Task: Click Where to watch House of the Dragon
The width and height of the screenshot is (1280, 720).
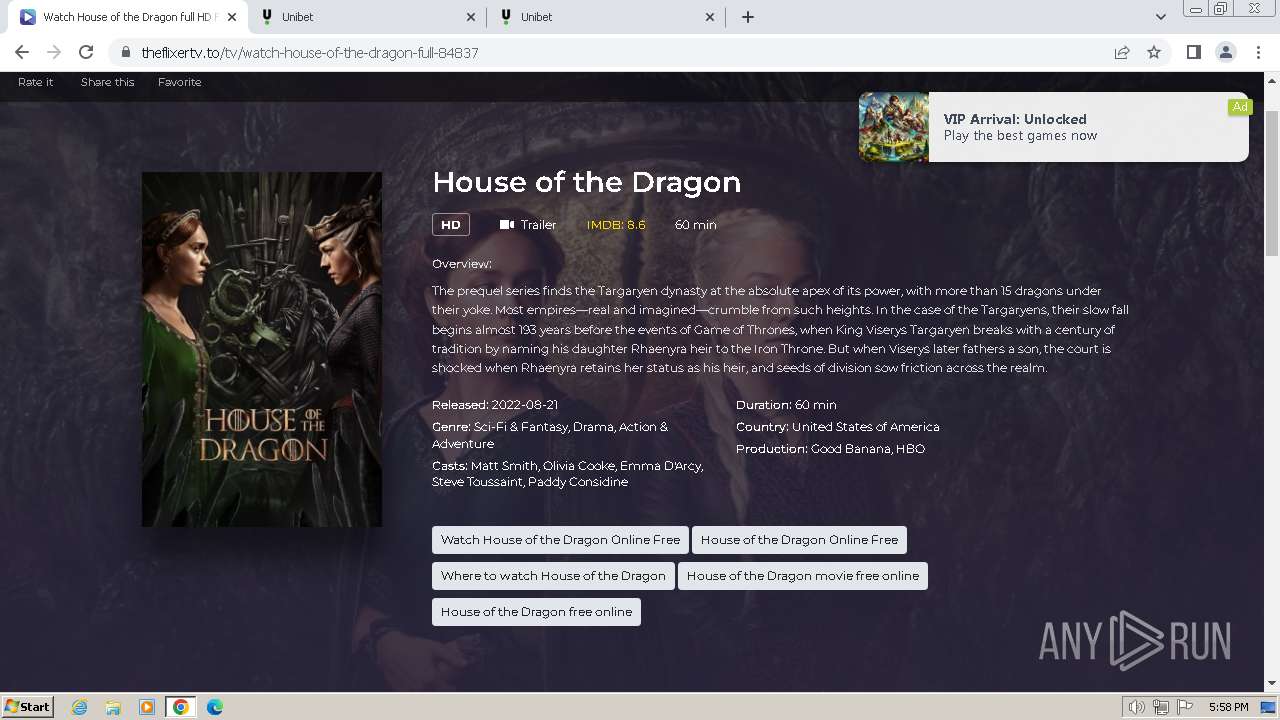Action: (x=553, y=576)
